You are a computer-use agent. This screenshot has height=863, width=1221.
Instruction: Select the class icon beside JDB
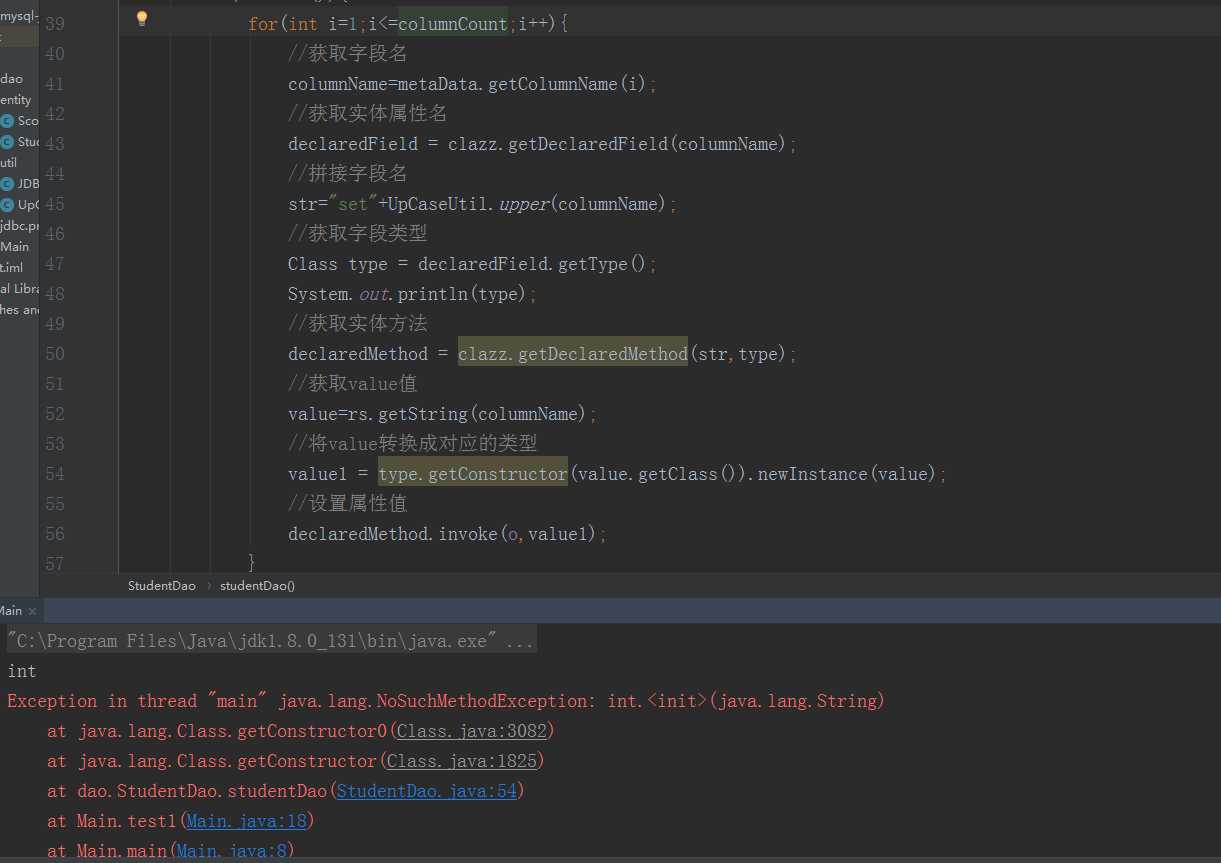click(x=7, y=184)
